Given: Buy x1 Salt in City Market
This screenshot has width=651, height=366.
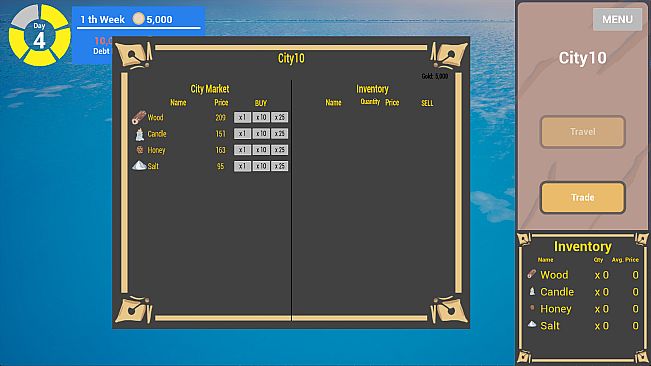Looking at the screenshot, I should pyautogui.click(x=242, y=166).
